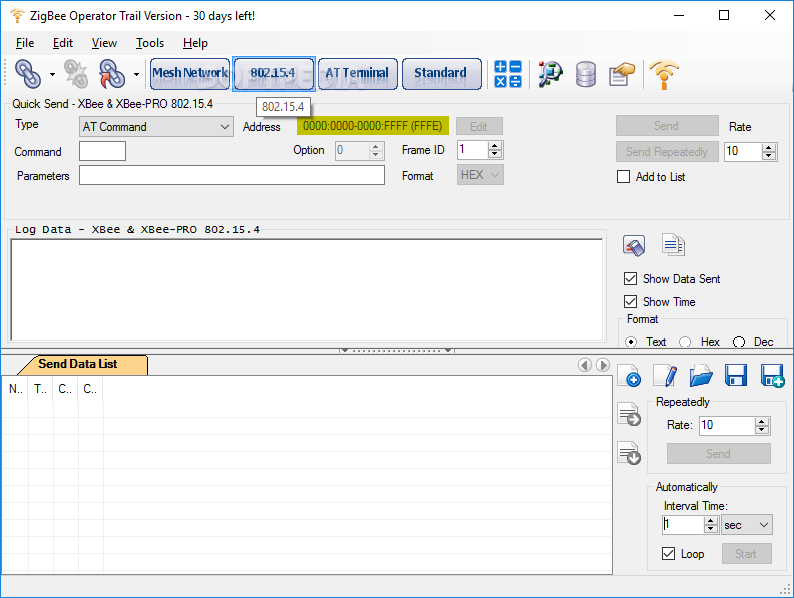Screen dimensions: 794x598
Task: Increase the Quick Send Rate value
Action: (769, 147)
